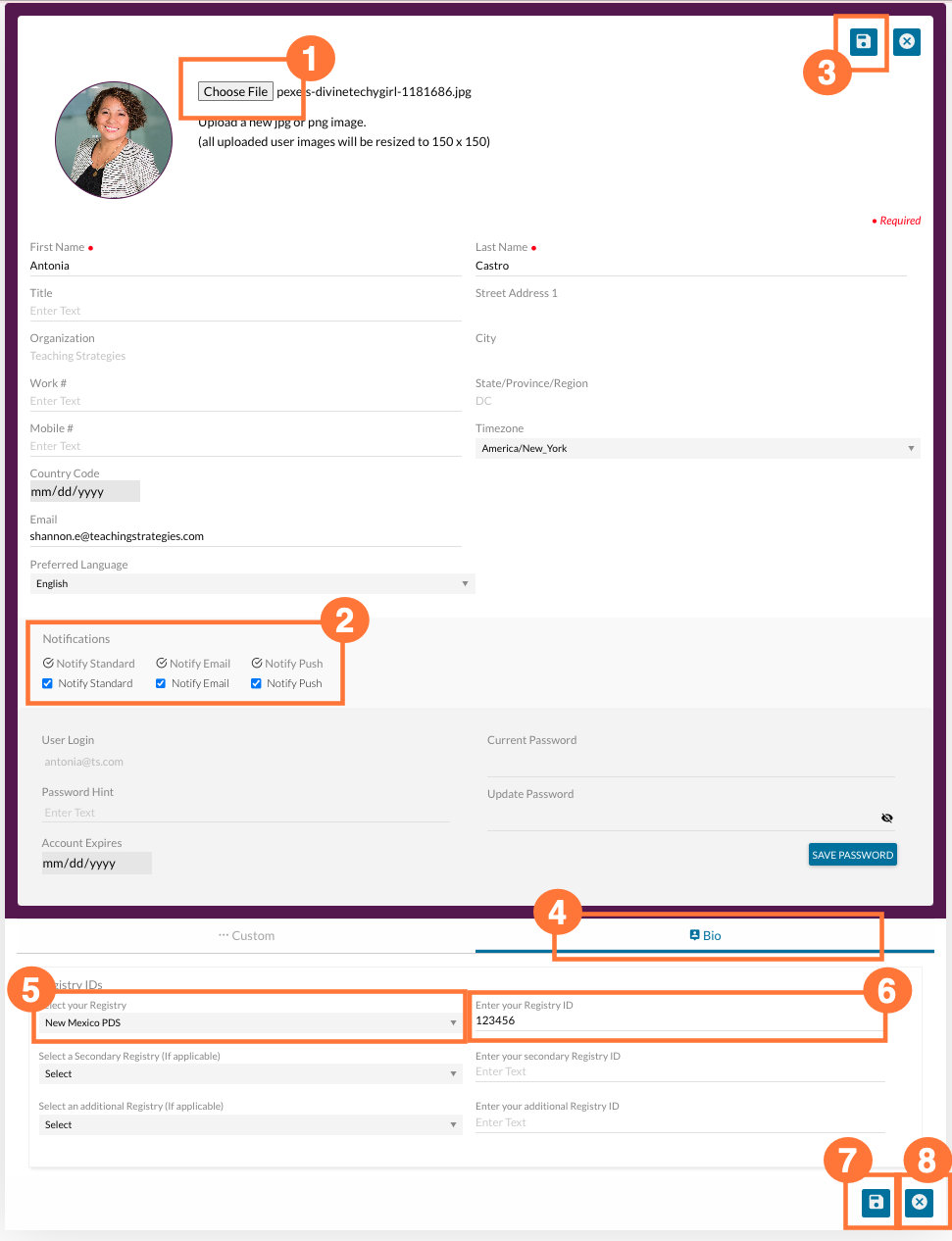Click the Registry ID field containing 123456

click(678, 1020)
